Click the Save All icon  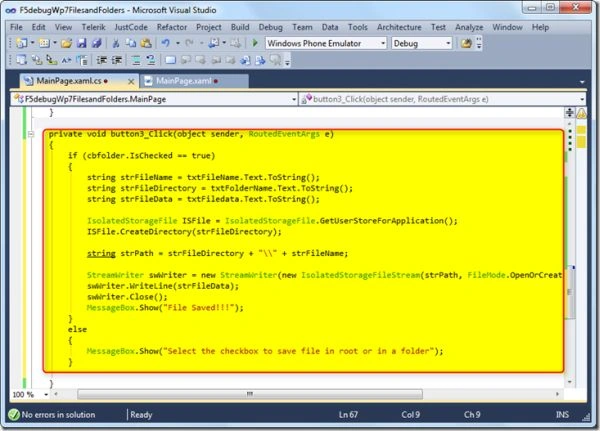point(96,43)
